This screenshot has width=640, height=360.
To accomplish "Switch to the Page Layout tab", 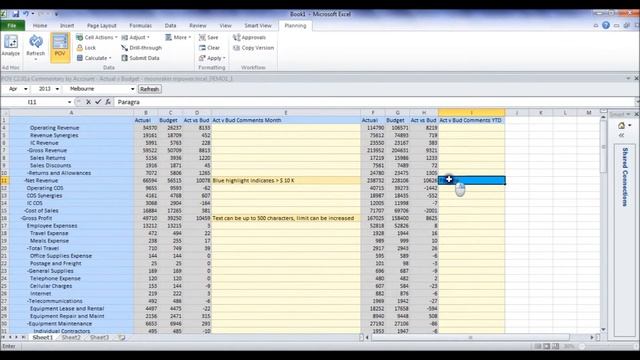I will point(102,26).
